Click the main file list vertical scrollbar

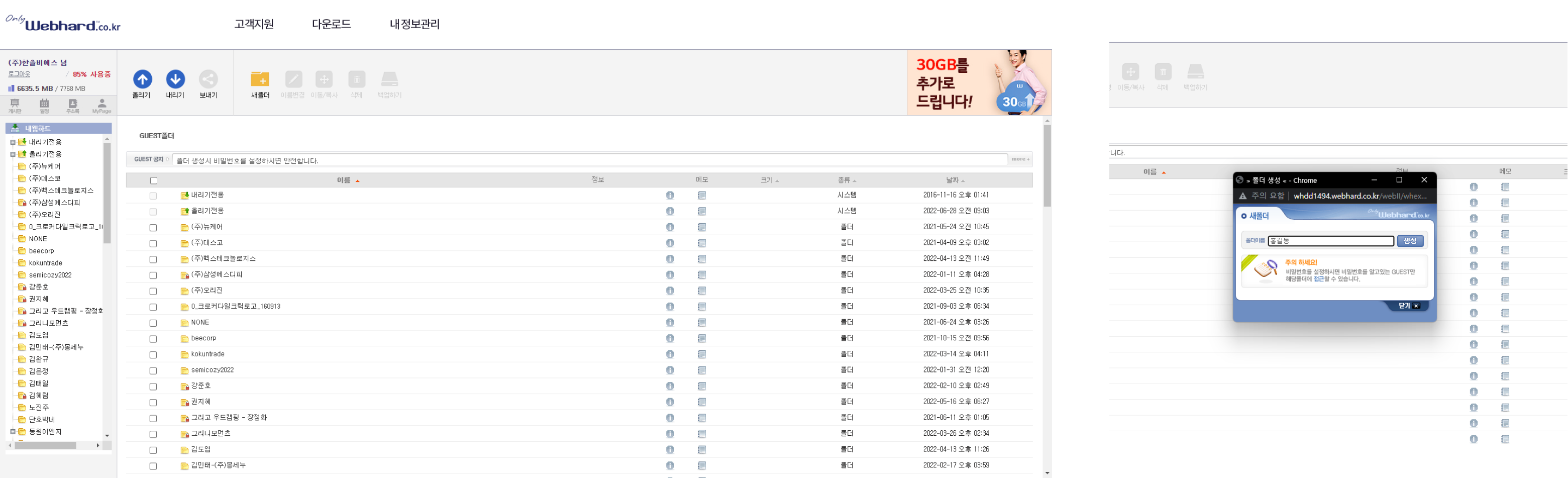coord(1047,166)
